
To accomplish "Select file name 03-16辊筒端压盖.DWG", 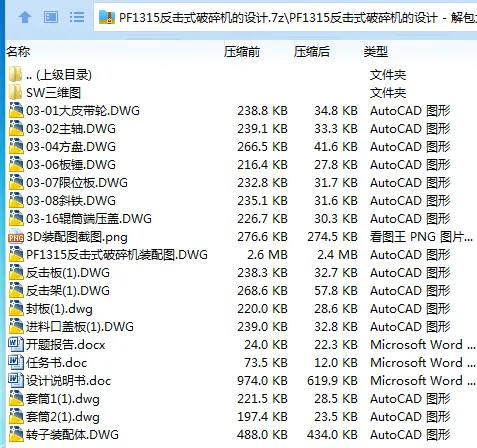I will coord(89,219).
